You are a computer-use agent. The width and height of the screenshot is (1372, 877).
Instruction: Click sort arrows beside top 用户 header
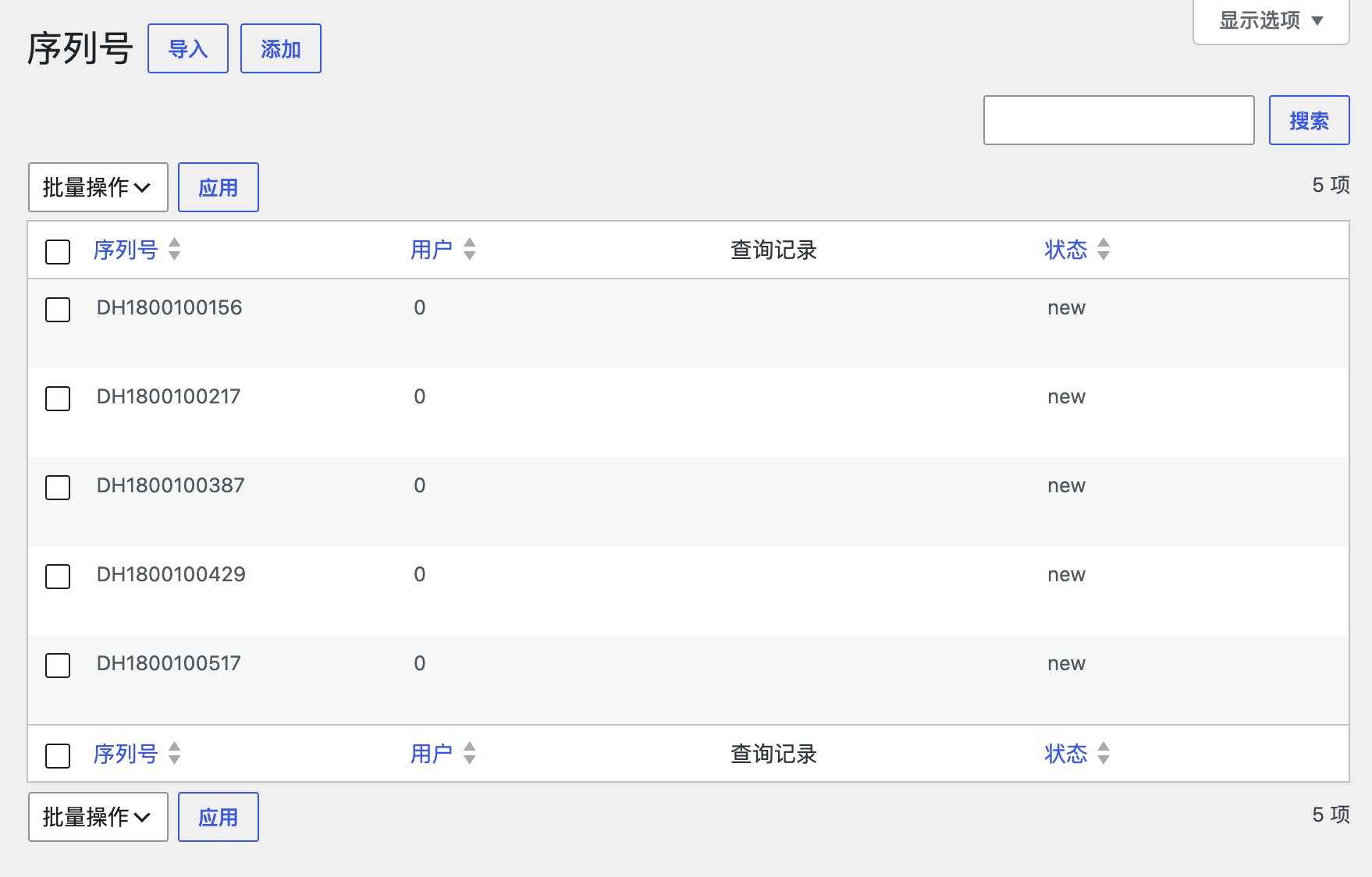pyautogui.click(x=470, y=249)
